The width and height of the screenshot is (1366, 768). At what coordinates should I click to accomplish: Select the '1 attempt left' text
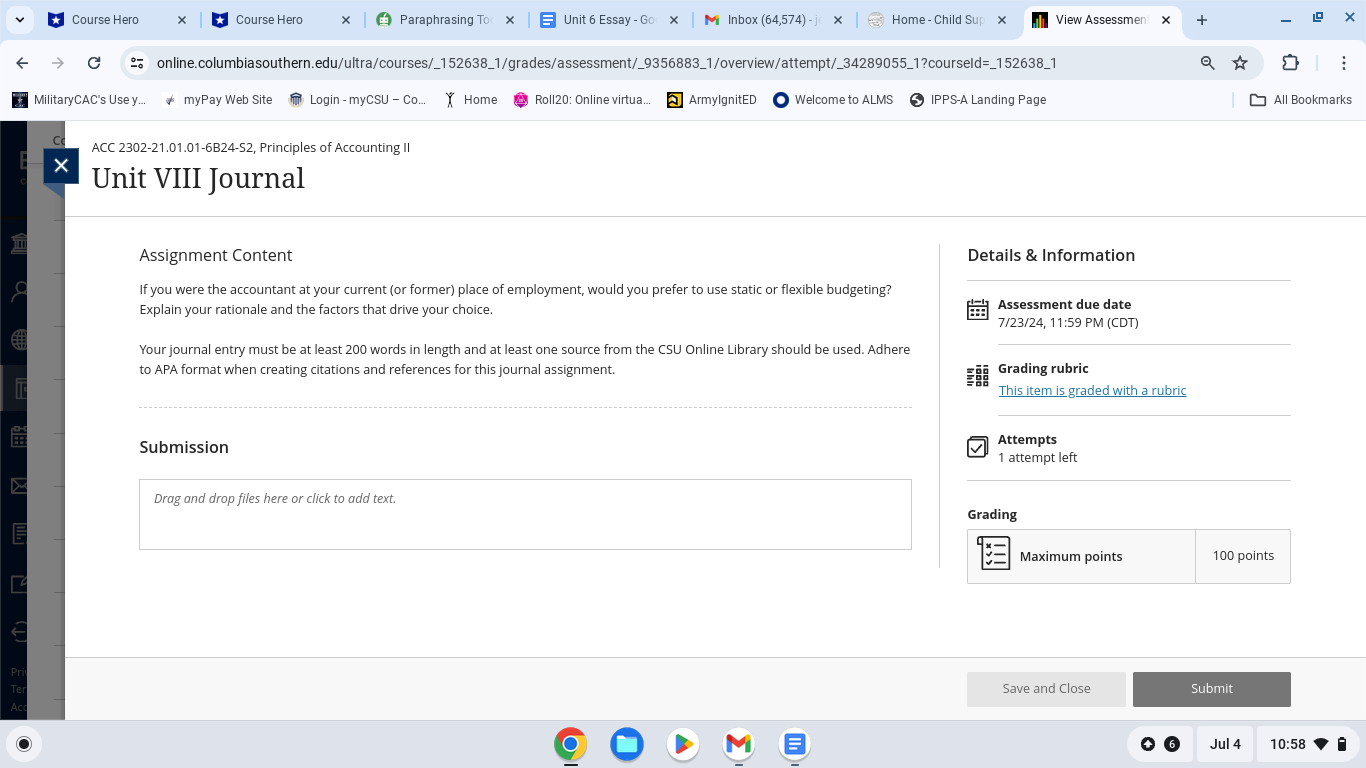coord(1037,458)
